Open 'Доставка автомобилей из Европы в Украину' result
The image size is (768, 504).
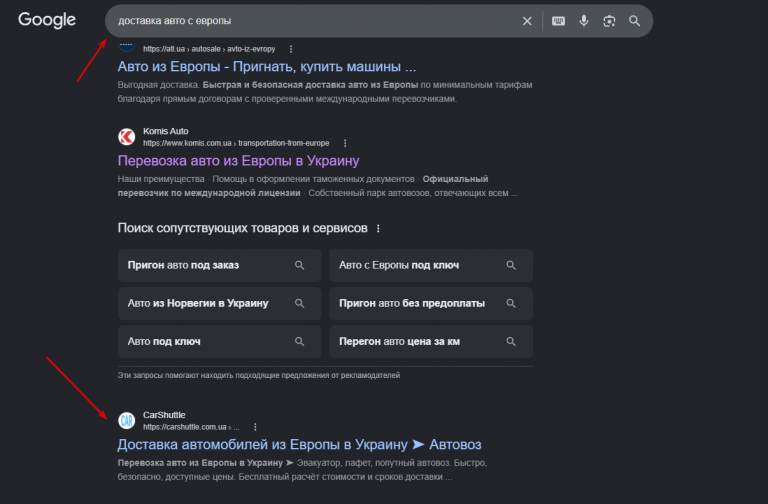[299, 444]
